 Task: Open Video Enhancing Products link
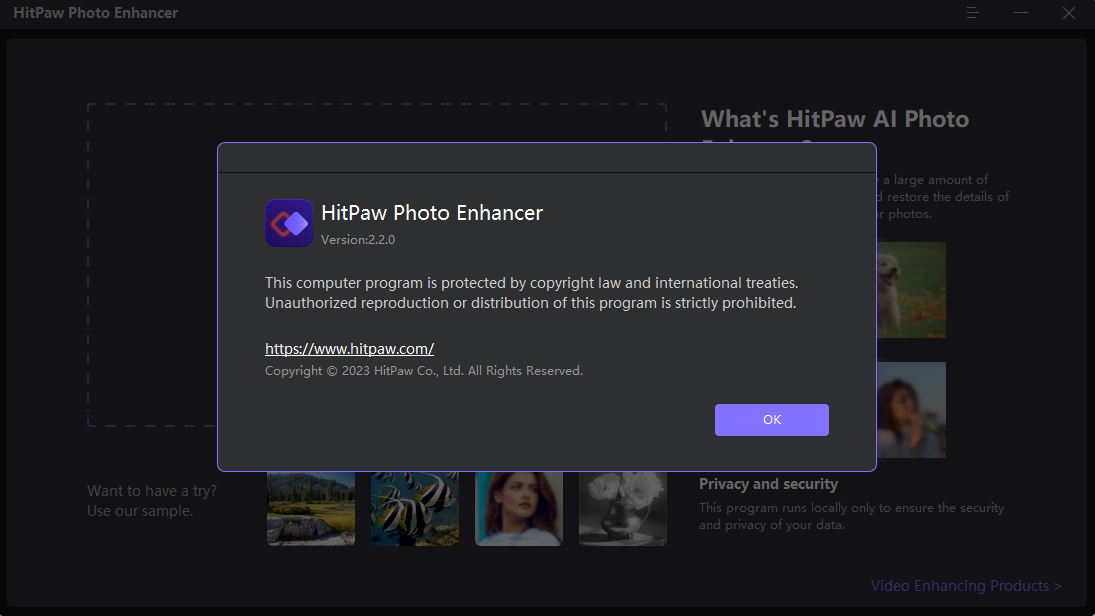[x=966, y=586]
